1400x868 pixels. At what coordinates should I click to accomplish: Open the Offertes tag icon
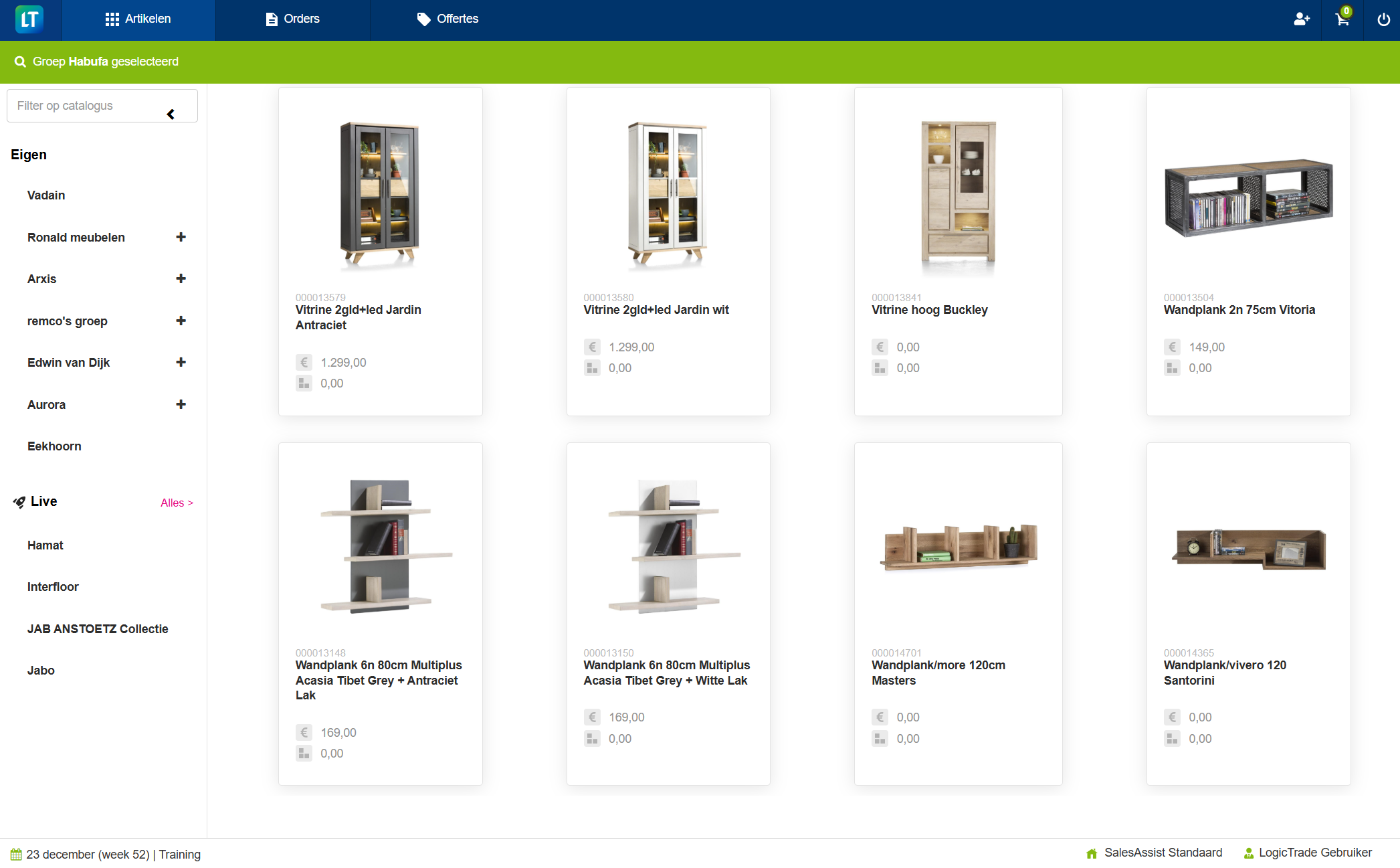coord(423,19)
